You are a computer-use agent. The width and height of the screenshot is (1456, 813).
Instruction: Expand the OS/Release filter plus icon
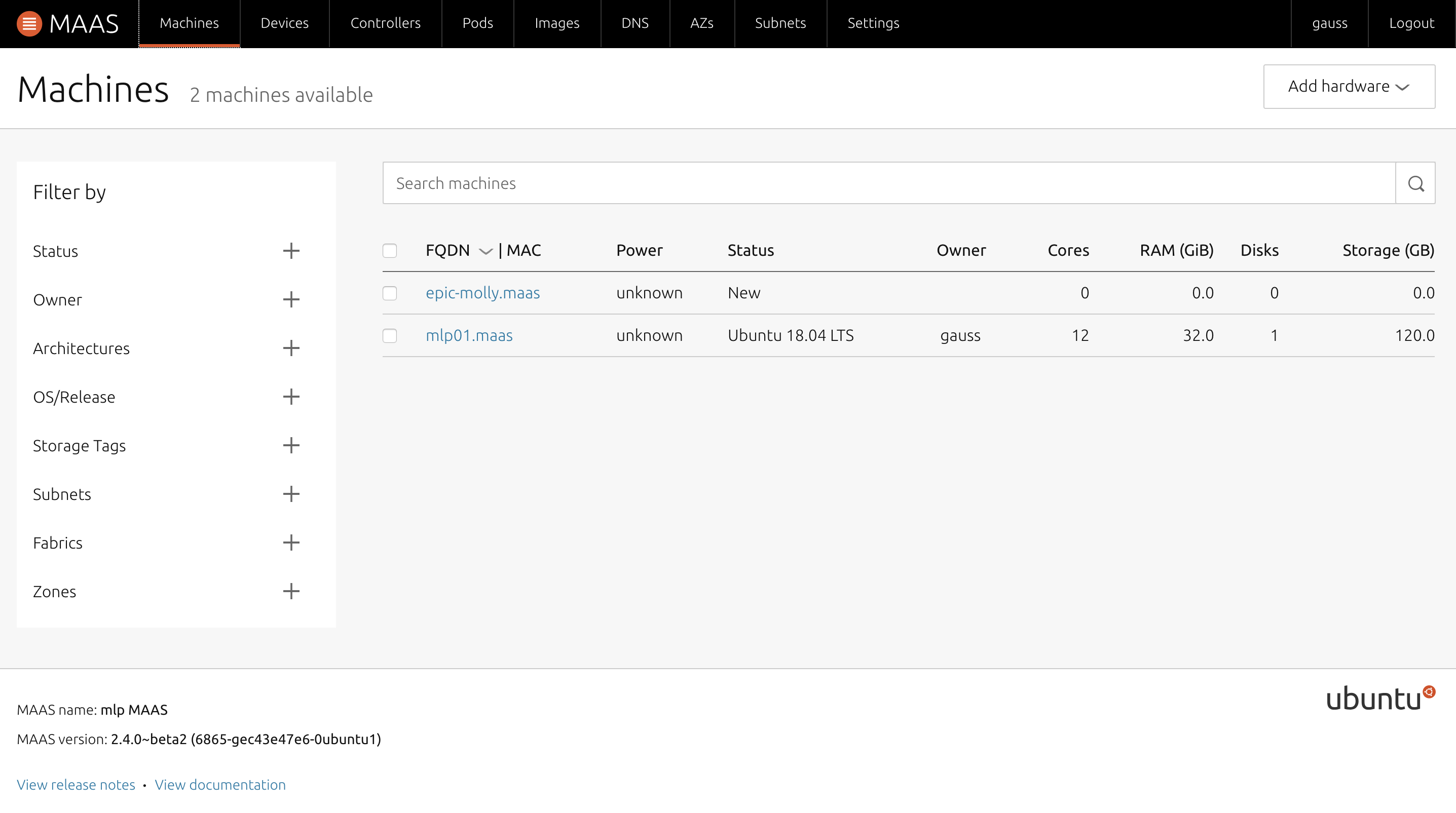[291, 397]
